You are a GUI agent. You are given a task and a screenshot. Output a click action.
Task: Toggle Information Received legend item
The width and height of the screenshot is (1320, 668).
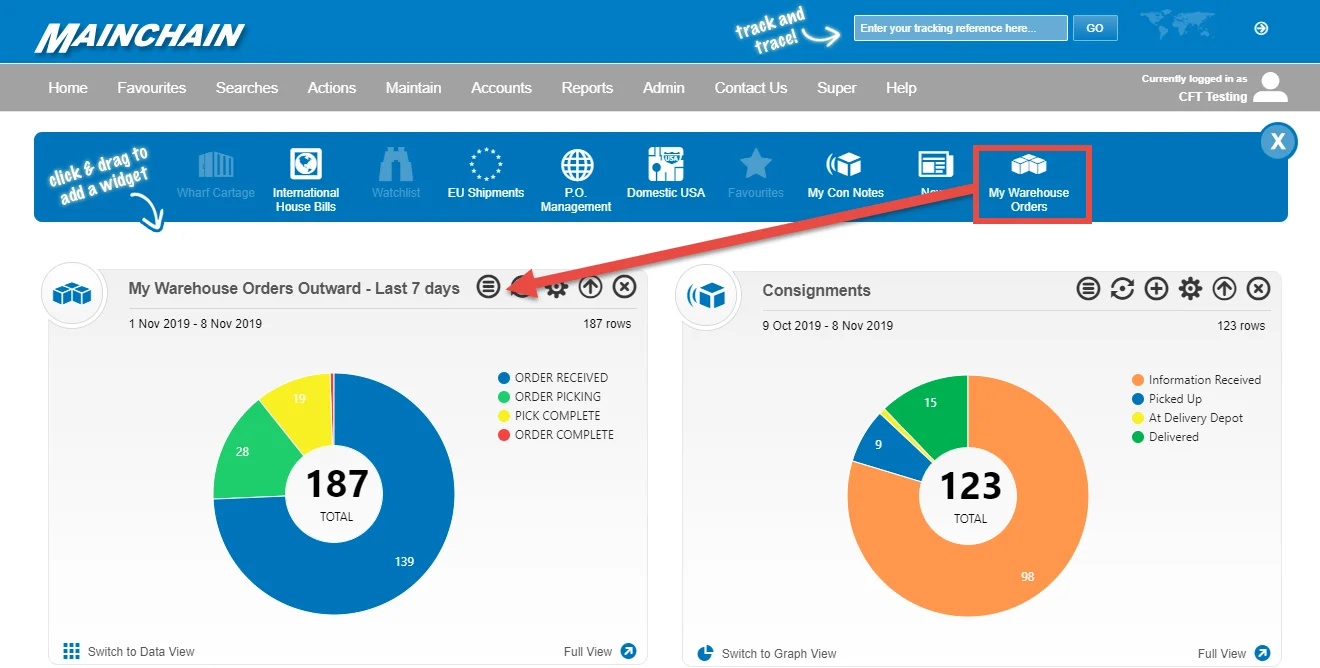[x=1196, y=380]
